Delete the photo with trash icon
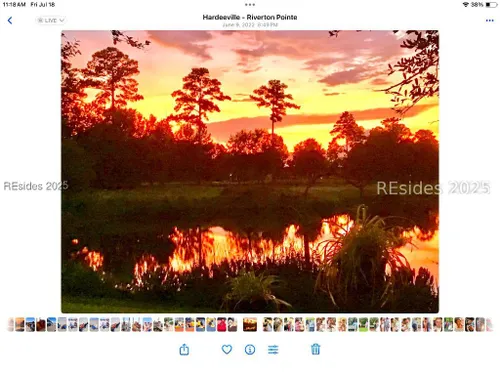 (315, 349)
